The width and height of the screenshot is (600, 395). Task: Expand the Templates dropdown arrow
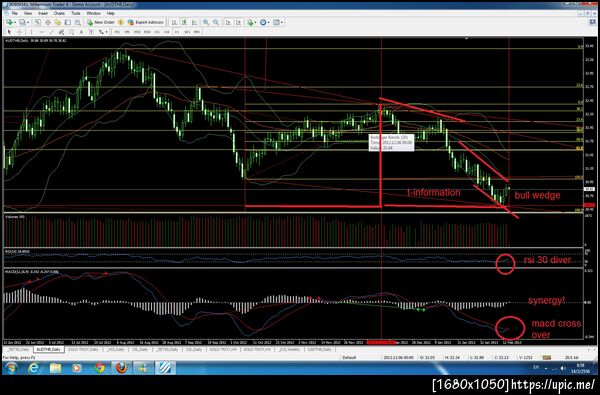tap(282, 22)
